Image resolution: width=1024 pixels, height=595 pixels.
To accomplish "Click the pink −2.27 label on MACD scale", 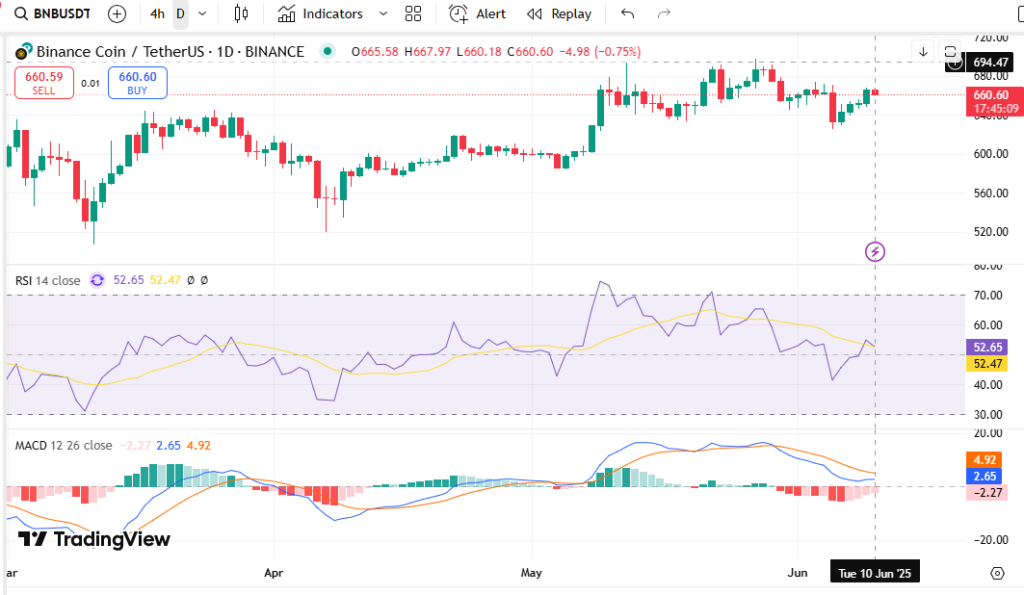I will [x=987, y=492].
